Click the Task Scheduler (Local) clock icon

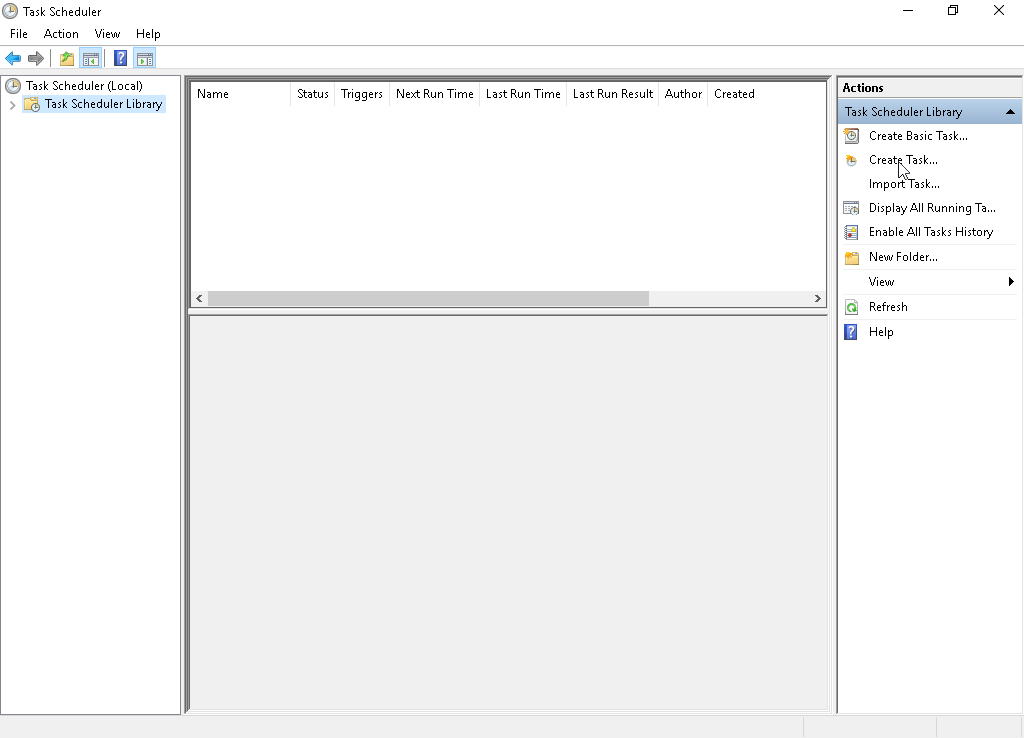[x=12, y=86]
